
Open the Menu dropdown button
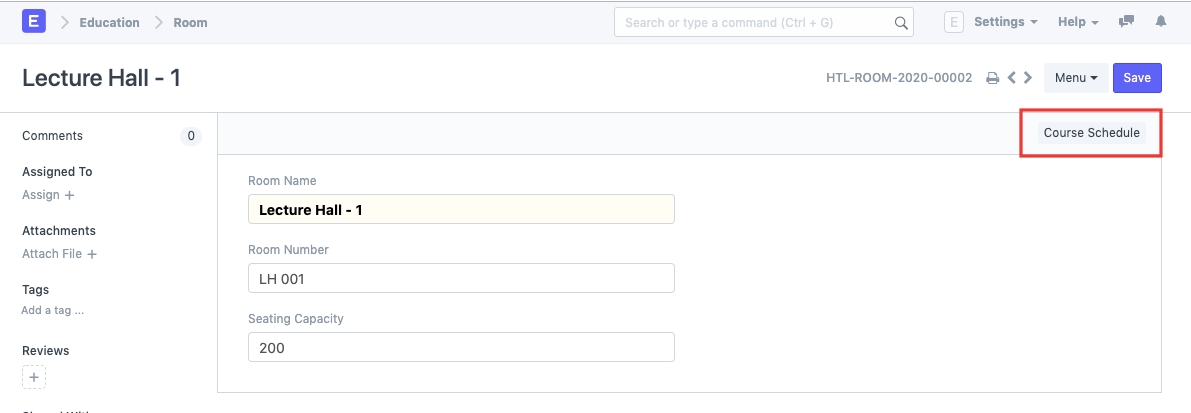click(x=1076, y=78)
